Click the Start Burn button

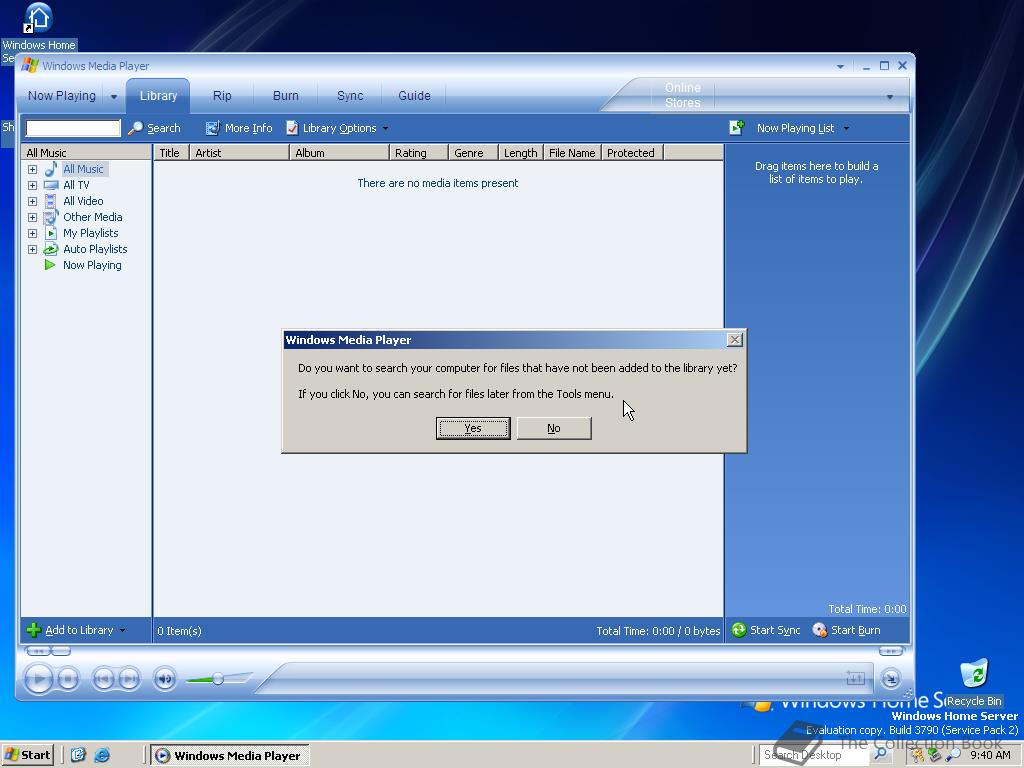point(846,630)
